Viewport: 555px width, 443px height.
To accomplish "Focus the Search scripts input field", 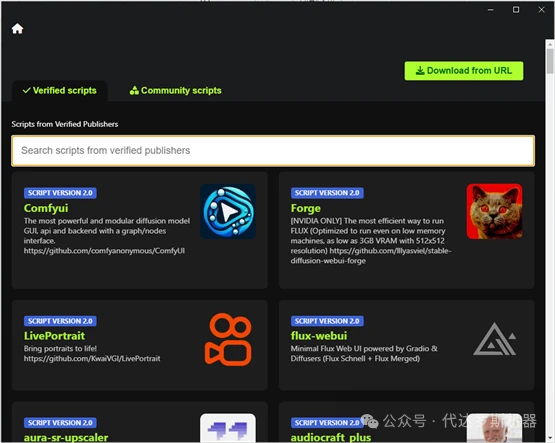I will tap(273, 151).
